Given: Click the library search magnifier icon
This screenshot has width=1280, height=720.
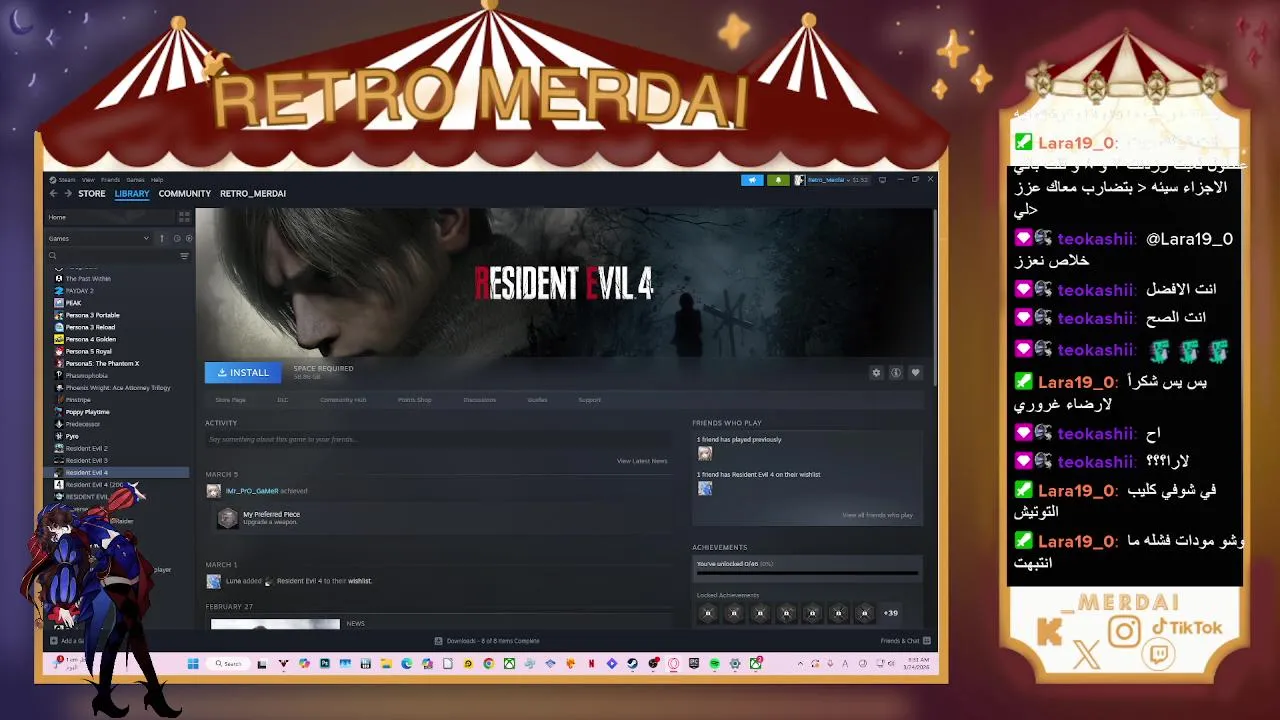Looking at the screenshot, I should [x=53, y=256].
